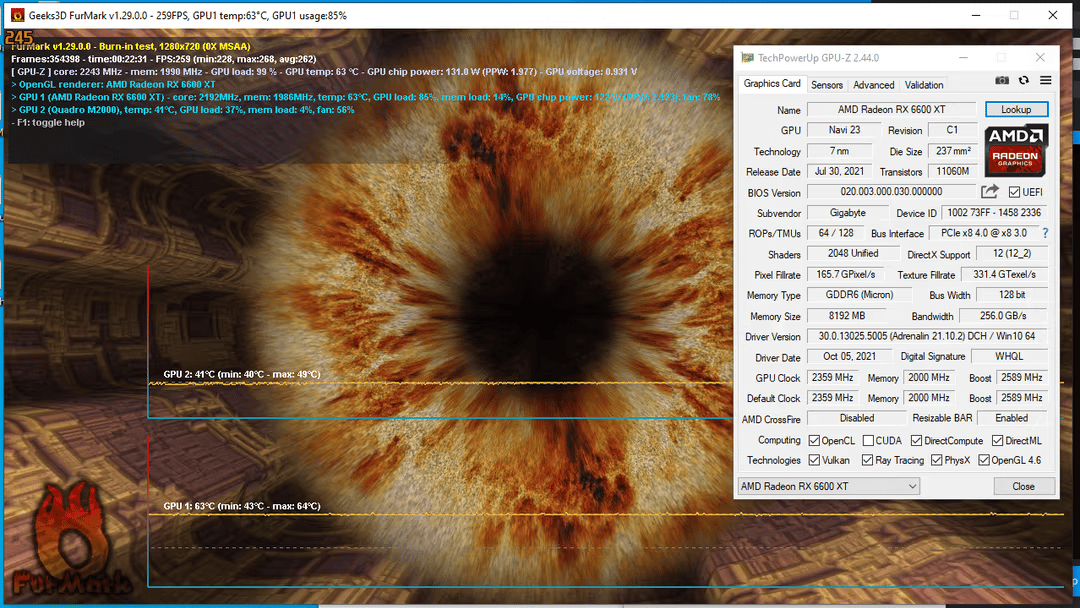This screenshot has width=1080, height=608.
Task: Click the GPU-Z refresh icon
Action: [x=1024, y=81]
